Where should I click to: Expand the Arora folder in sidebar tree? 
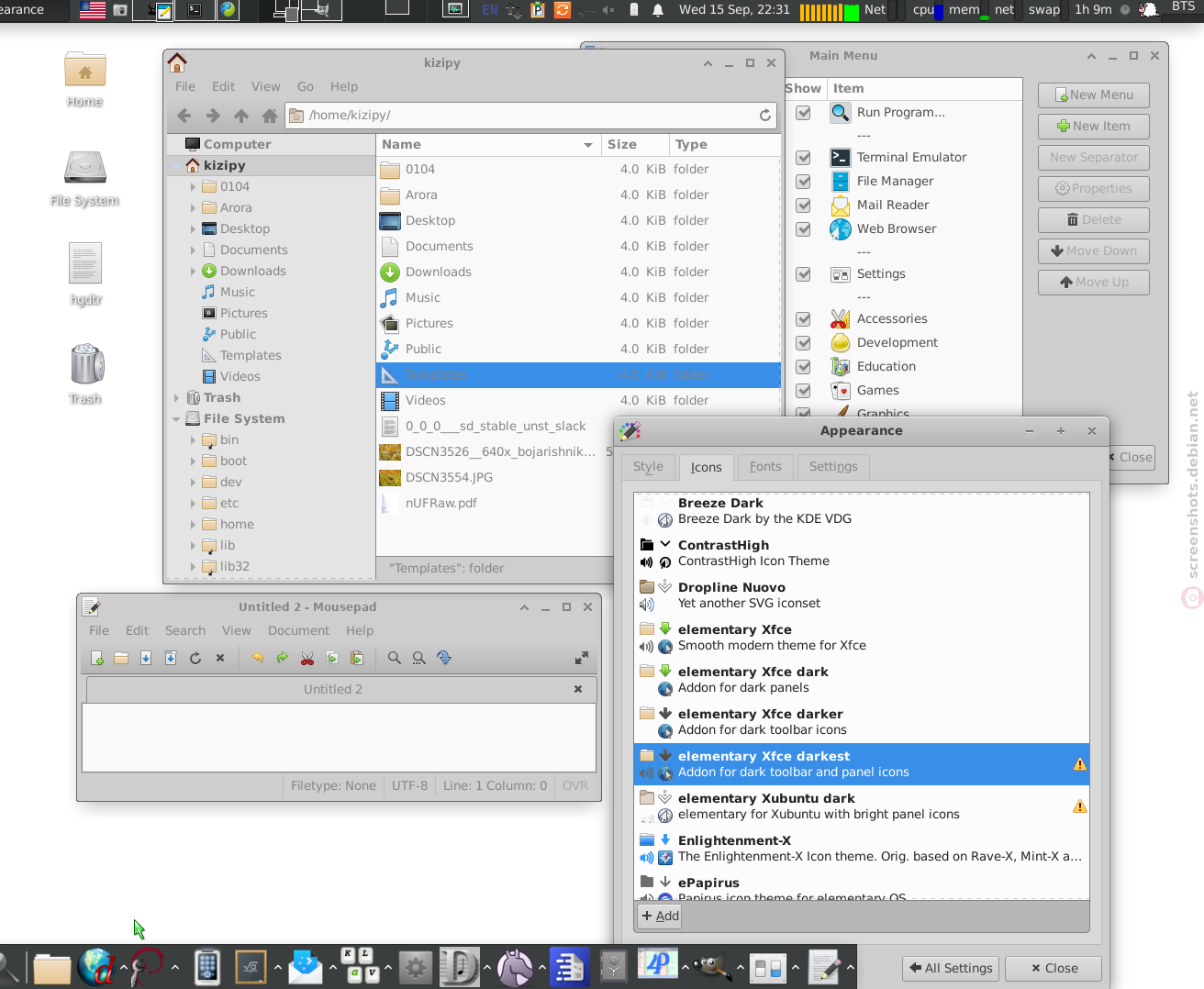click(x=193, y=207)
